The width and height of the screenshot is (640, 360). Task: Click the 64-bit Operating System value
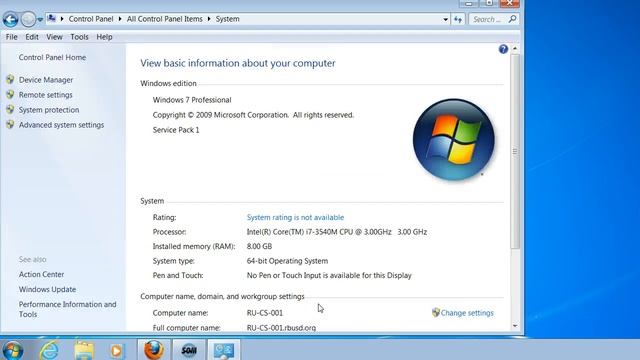(287, 261)
